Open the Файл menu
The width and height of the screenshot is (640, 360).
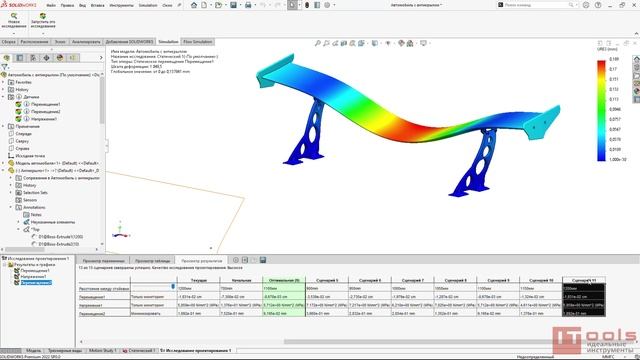[x=51, y=5]
